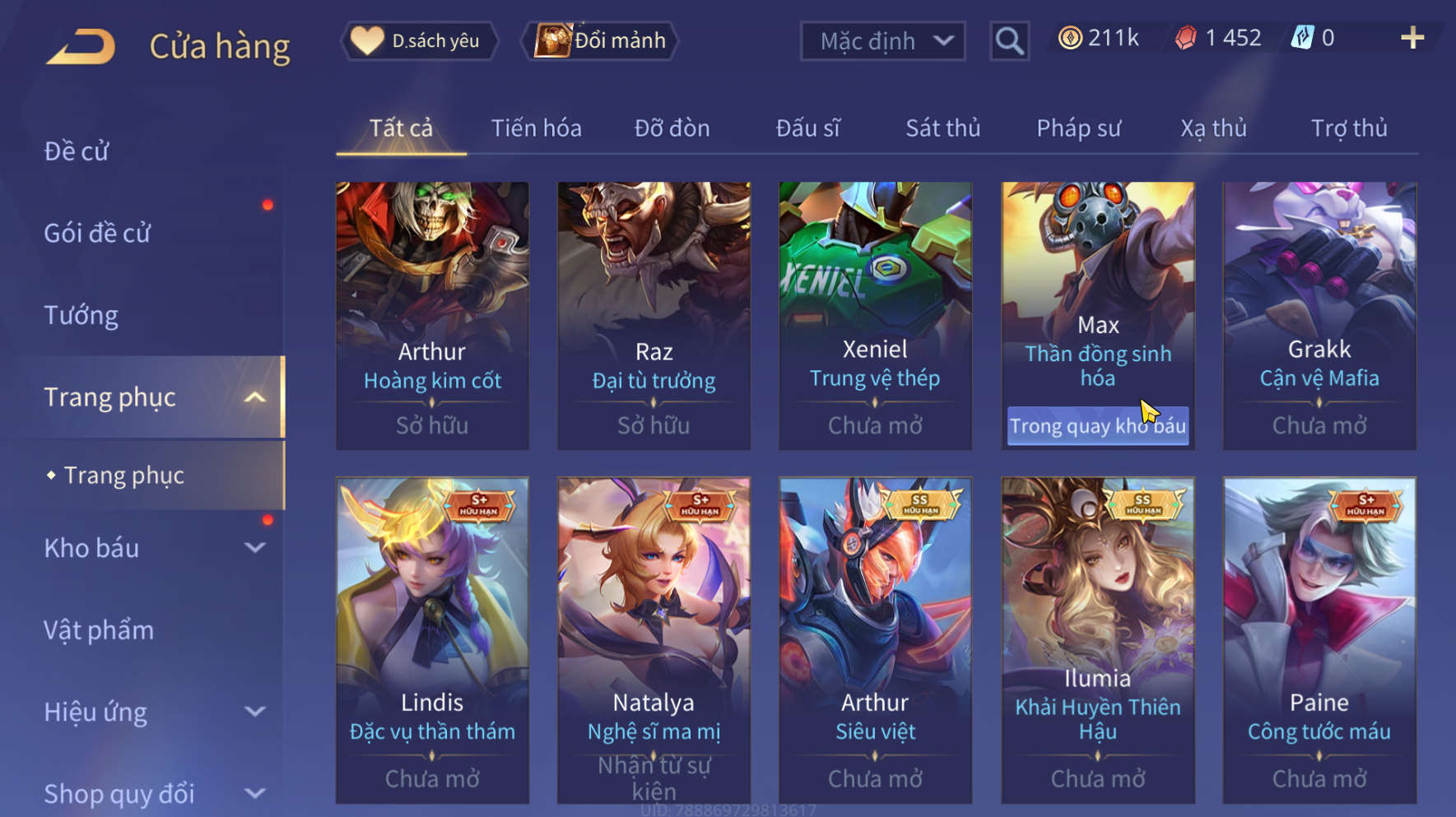
Task: Click the blue voucher currency icon
Action: click(x=1302, y=38)
